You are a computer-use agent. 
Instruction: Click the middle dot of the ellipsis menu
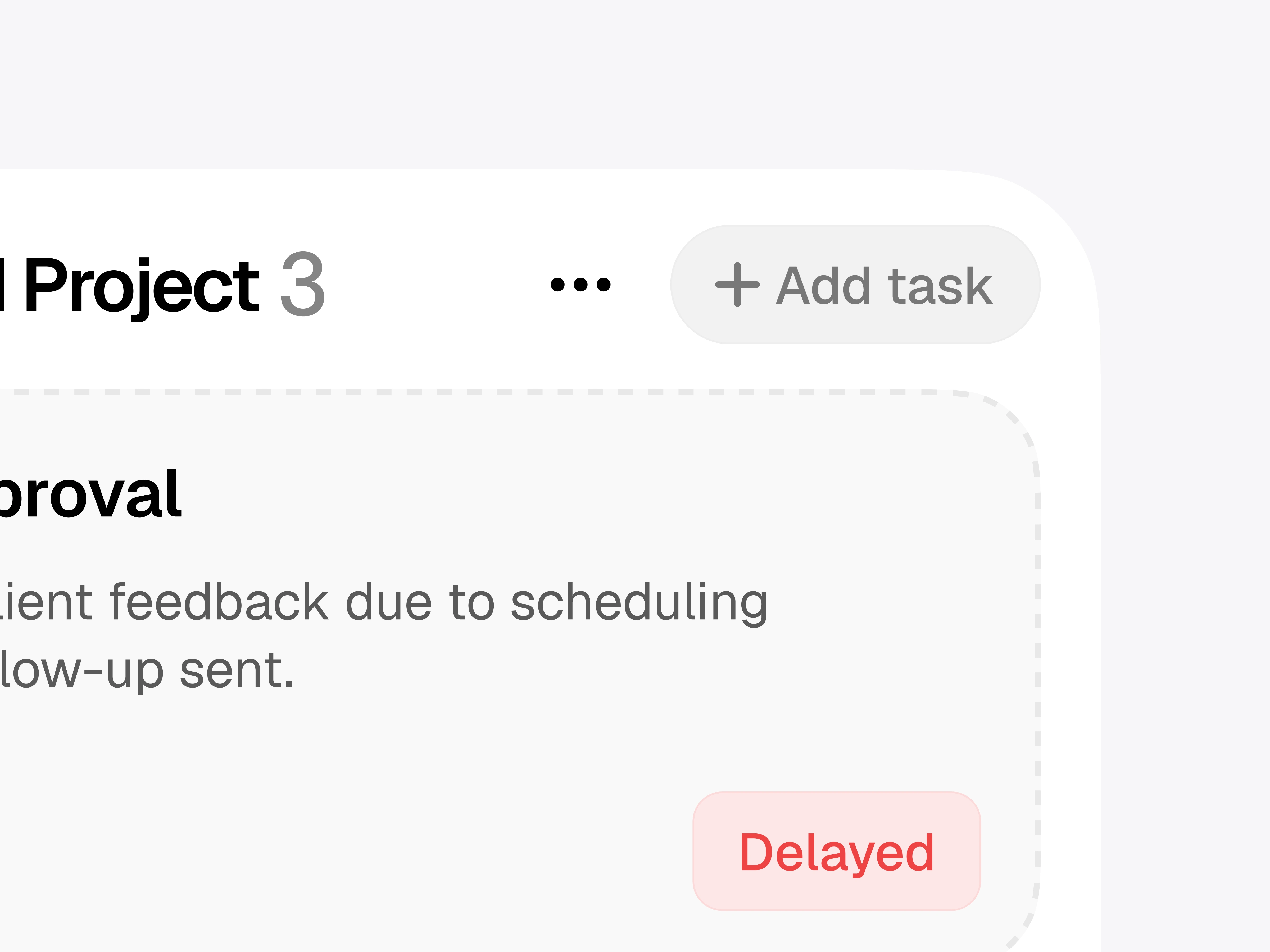point(580,284)
